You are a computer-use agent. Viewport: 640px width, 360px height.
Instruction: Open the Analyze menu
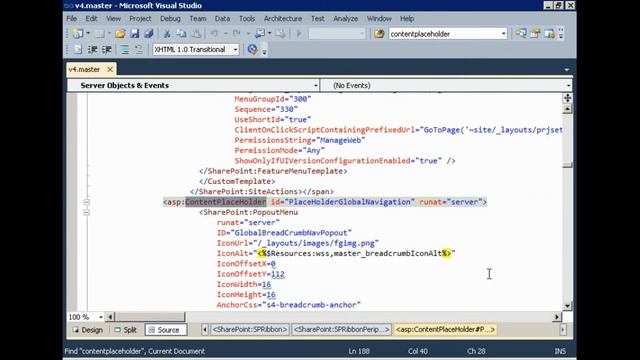(345, 19)
